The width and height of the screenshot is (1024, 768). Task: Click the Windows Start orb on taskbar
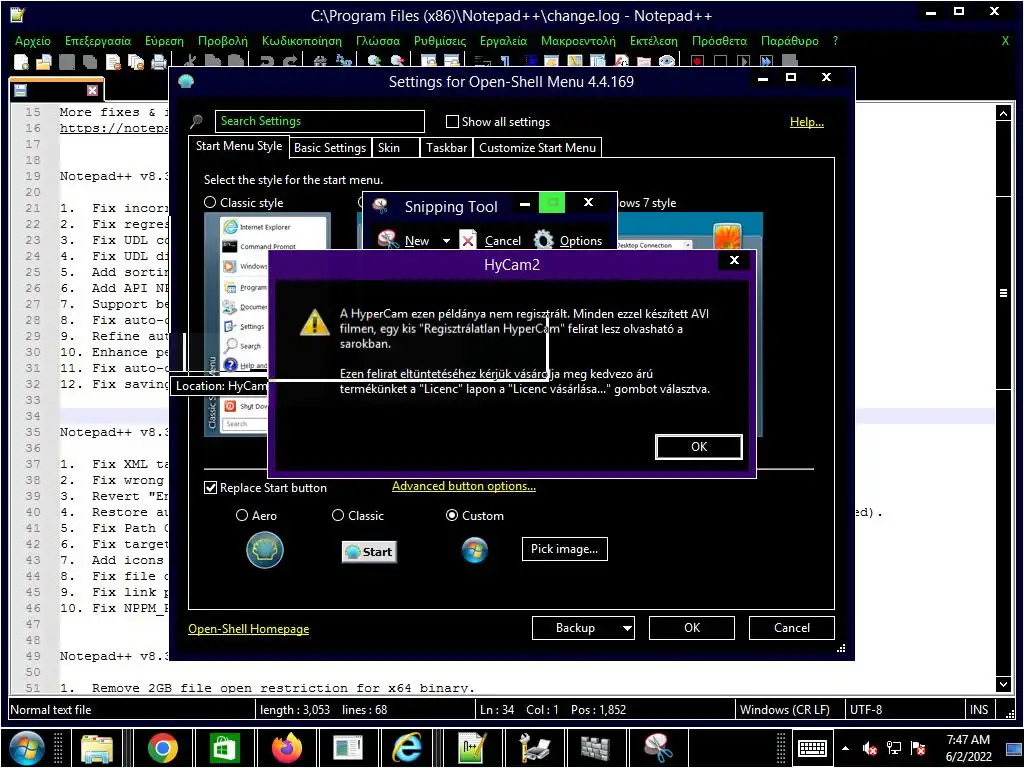[x=27, y=748]
